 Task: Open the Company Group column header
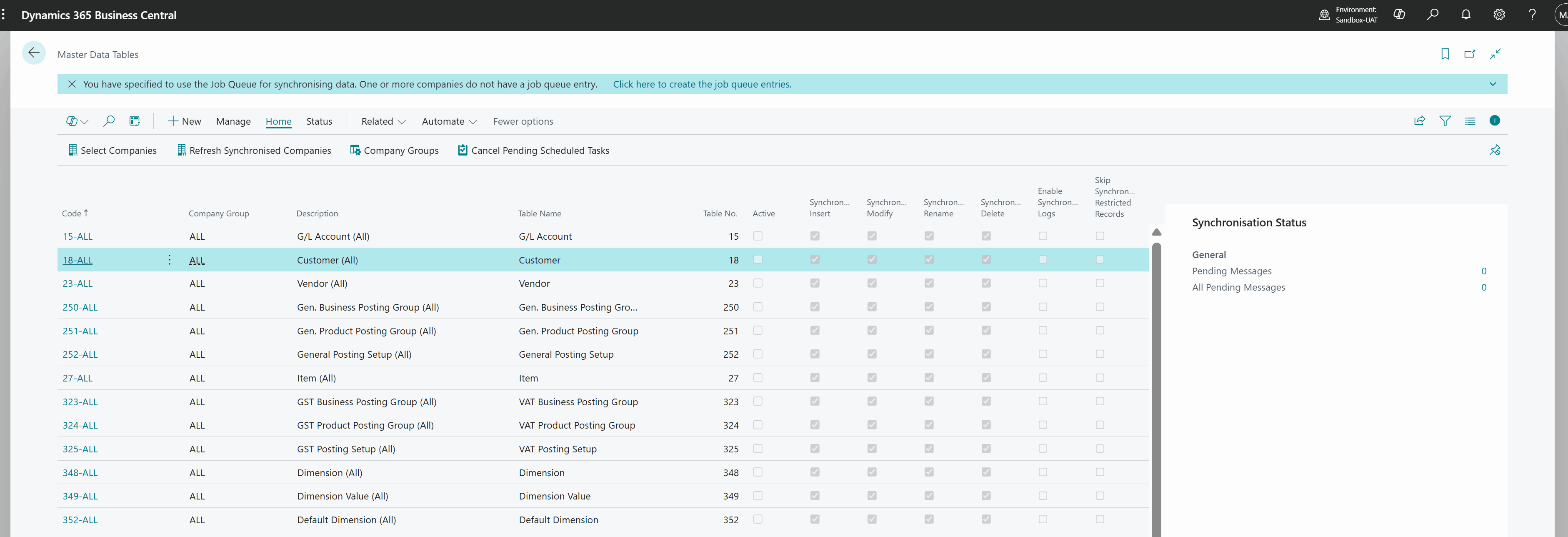pos(218,214)
